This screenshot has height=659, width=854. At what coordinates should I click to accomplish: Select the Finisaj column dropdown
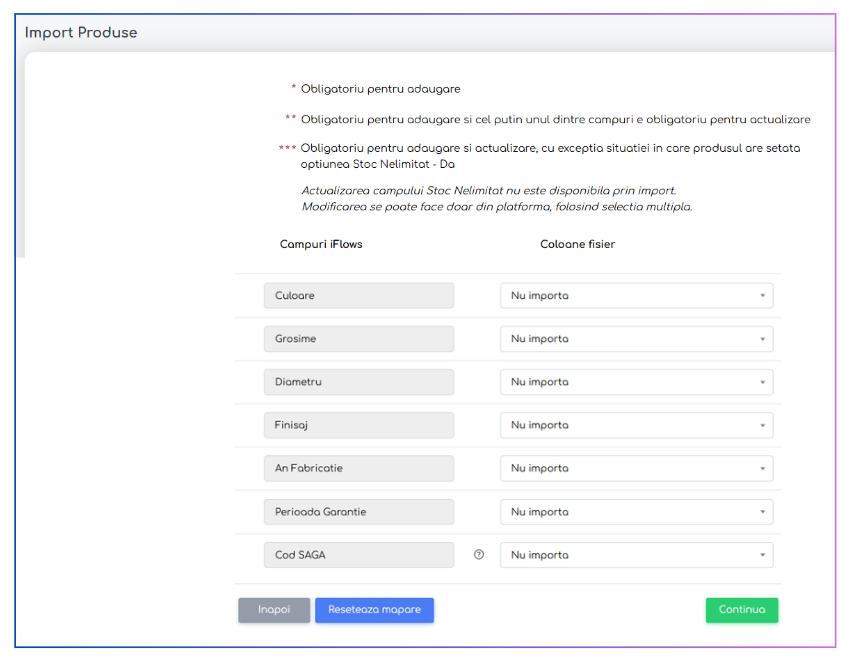coord(636,425)
